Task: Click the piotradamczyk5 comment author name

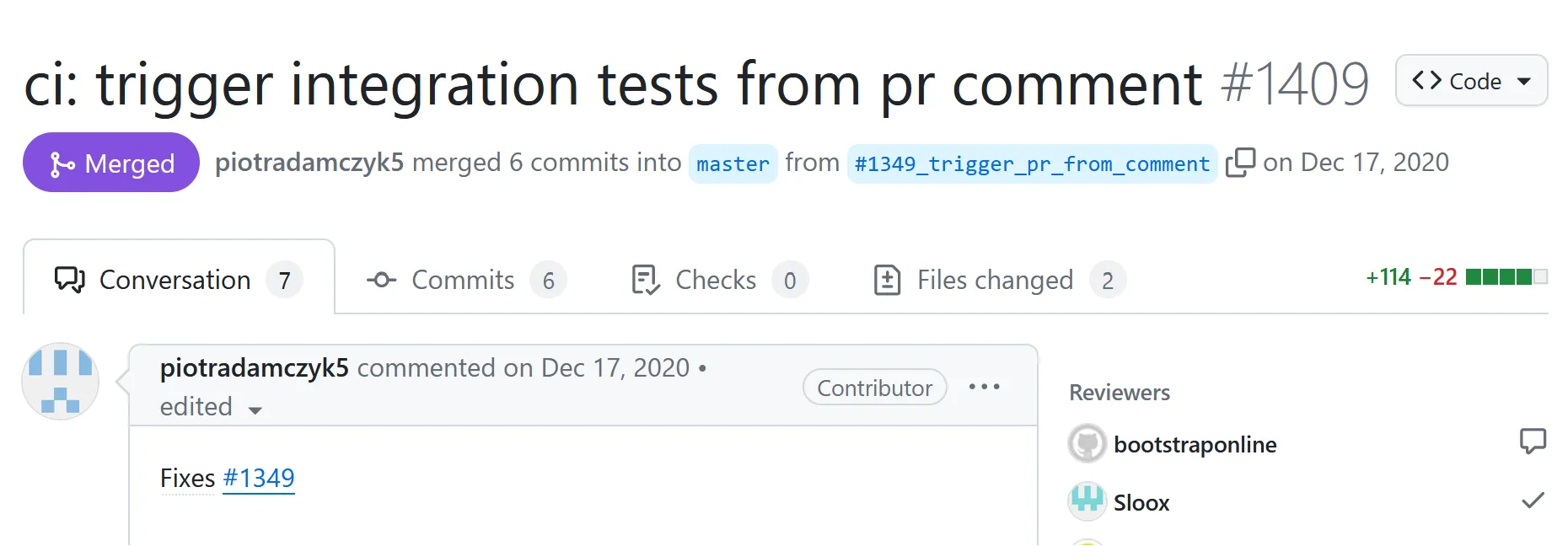Action: click(x=254, y=368)
